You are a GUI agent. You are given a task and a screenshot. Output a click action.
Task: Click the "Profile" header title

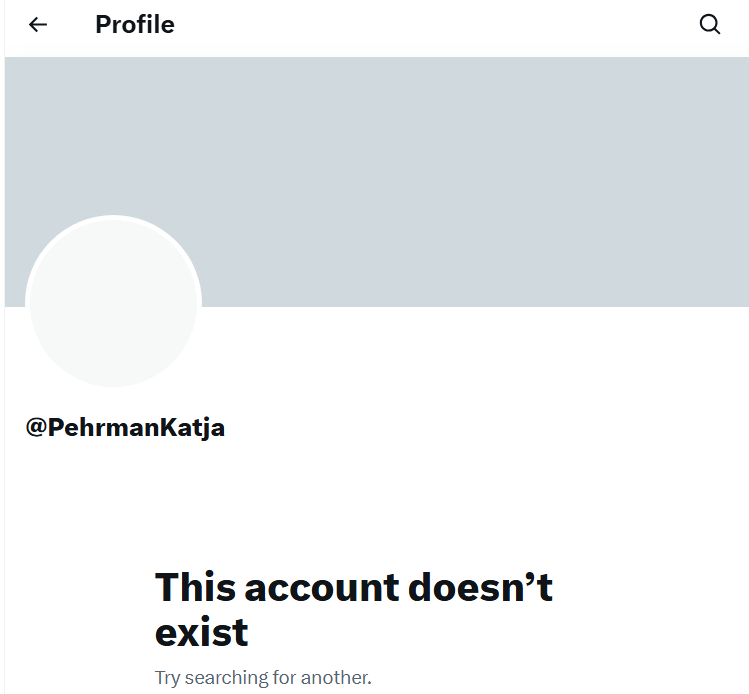pos(135,25)
